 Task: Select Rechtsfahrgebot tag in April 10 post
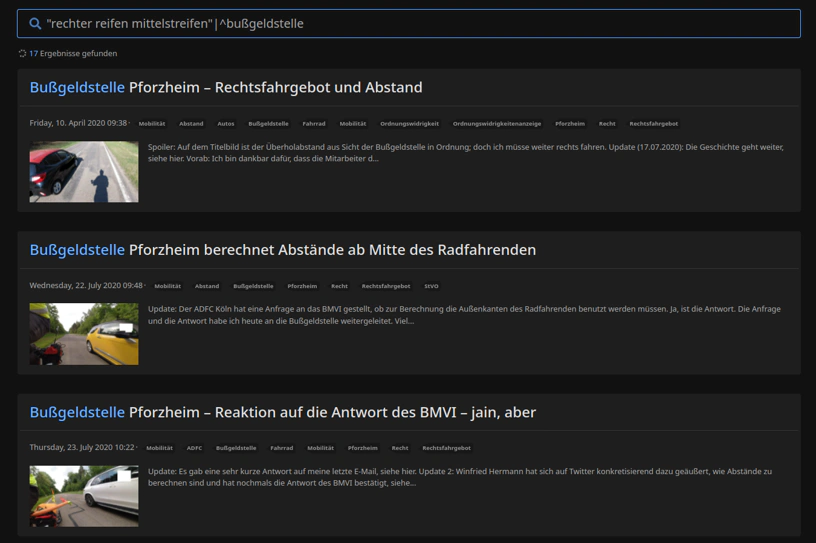pos(654,124)
